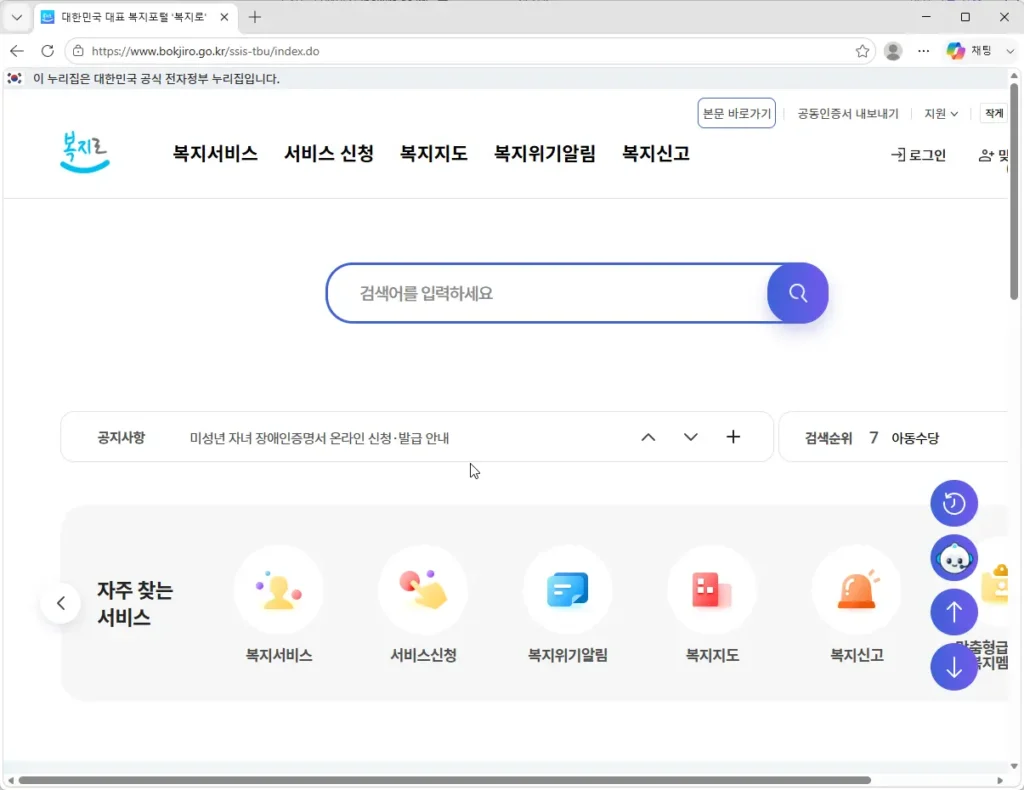
Task: Open the Copilot 채팅 button
Action: (969, 51)
